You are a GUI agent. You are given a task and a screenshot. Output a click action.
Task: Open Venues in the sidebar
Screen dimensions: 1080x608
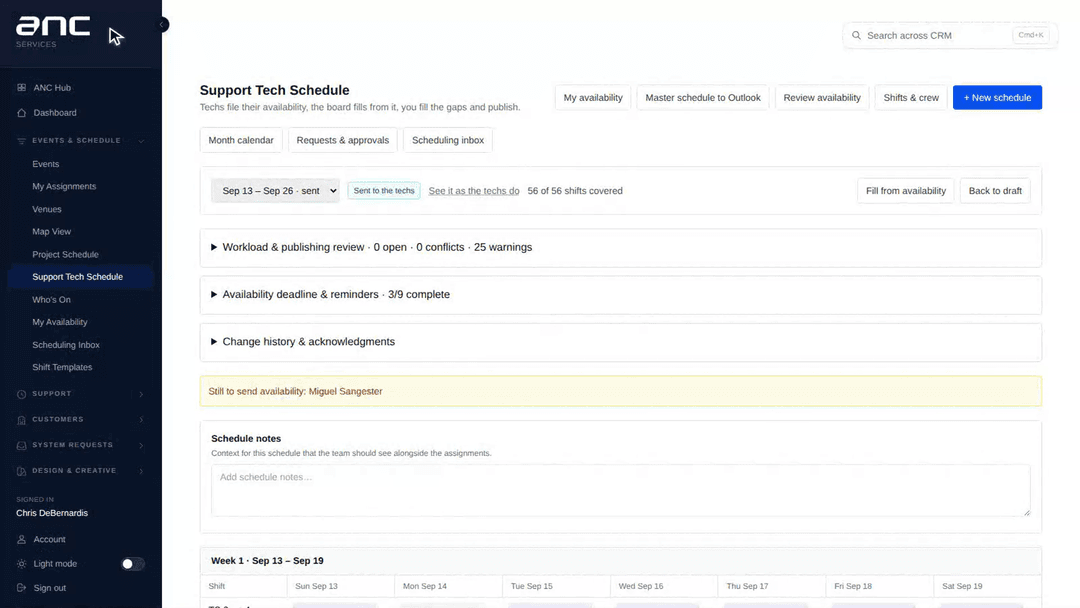coord(47,209)
